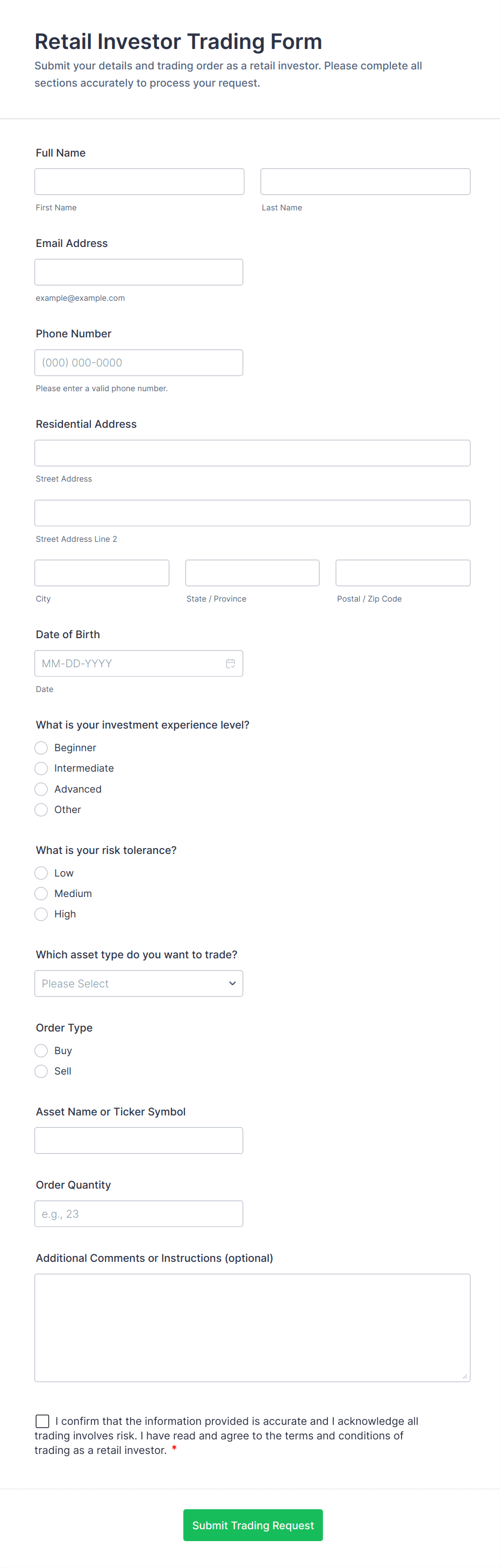The height and width of the screenshot is (1568, 500).
Task: Click the Order Quantity number field
Action: click(139, 1214)
